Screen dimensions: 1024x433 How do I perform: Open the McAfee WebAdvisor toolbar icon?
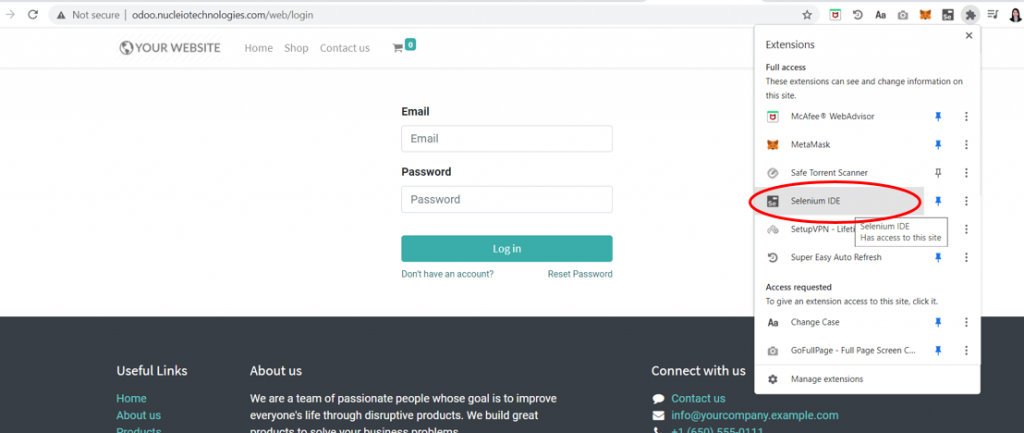coord(835,14)
